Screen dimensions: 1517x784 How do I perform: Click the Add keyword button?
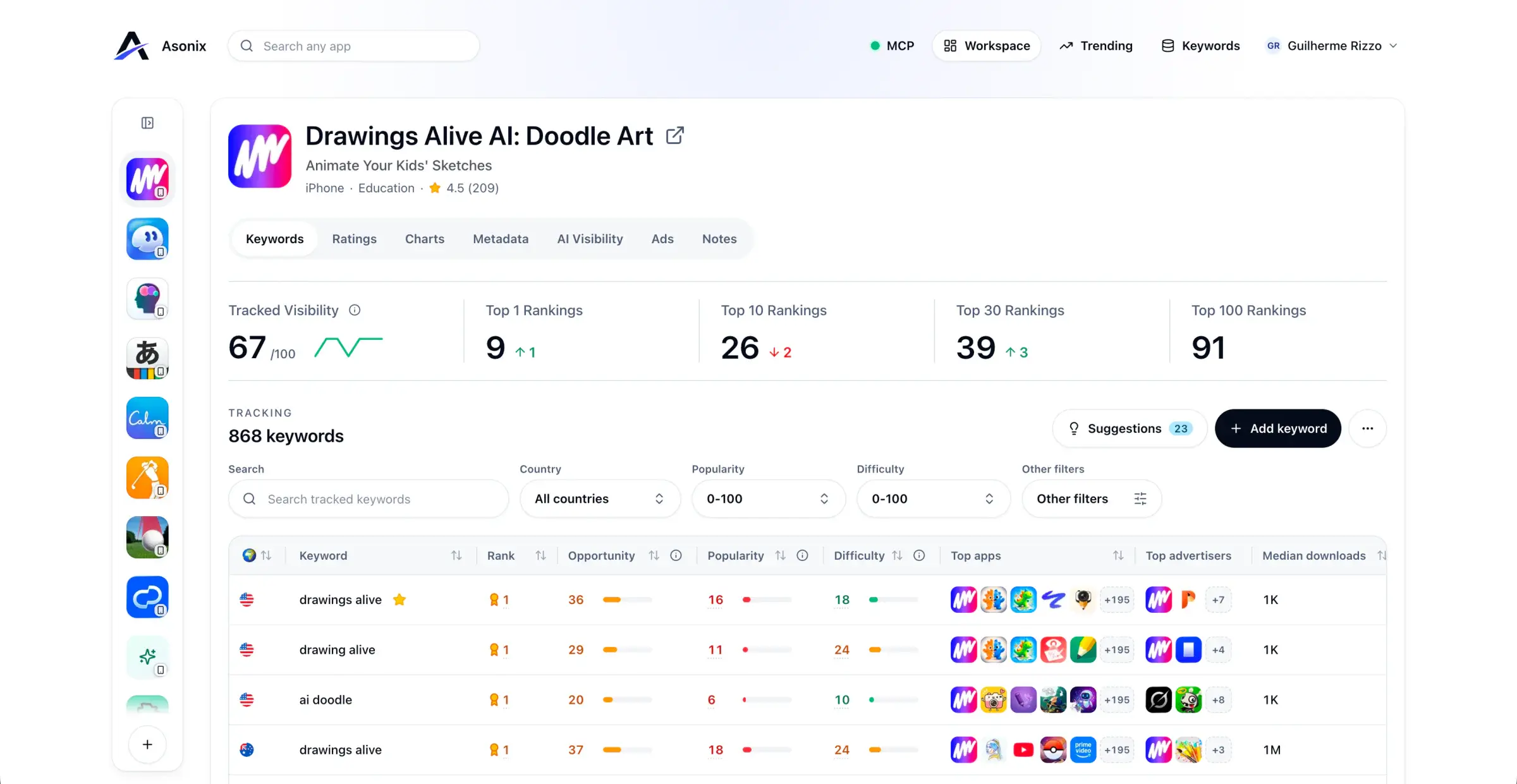click(1278, 428)
